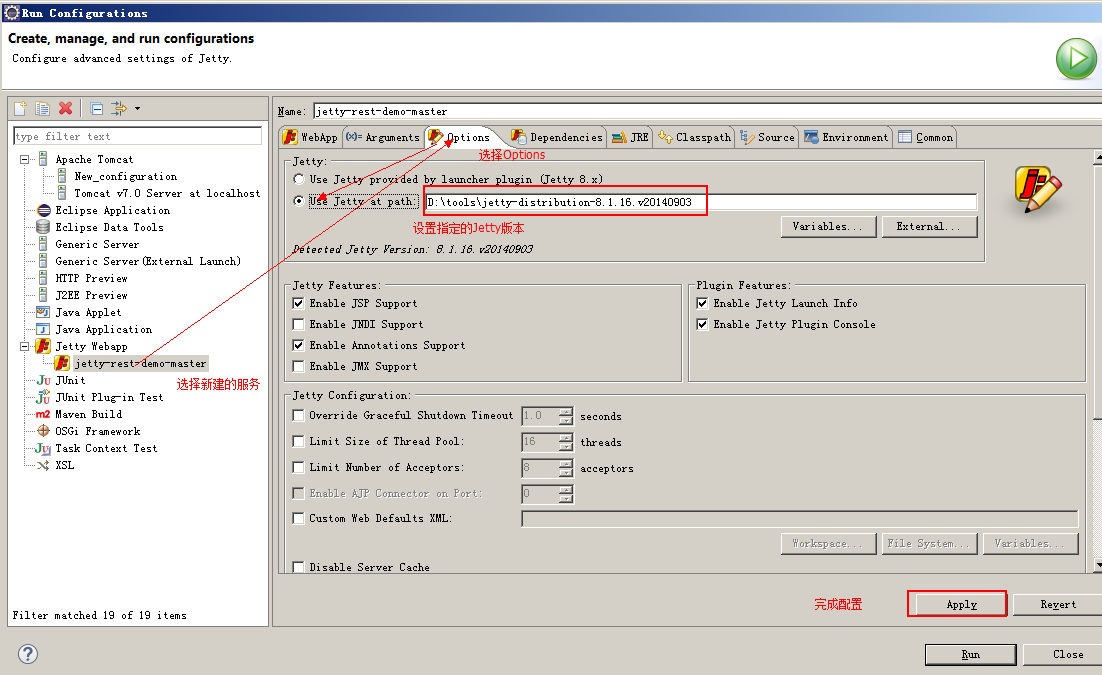Switch to the Options tab

[460, 137]
